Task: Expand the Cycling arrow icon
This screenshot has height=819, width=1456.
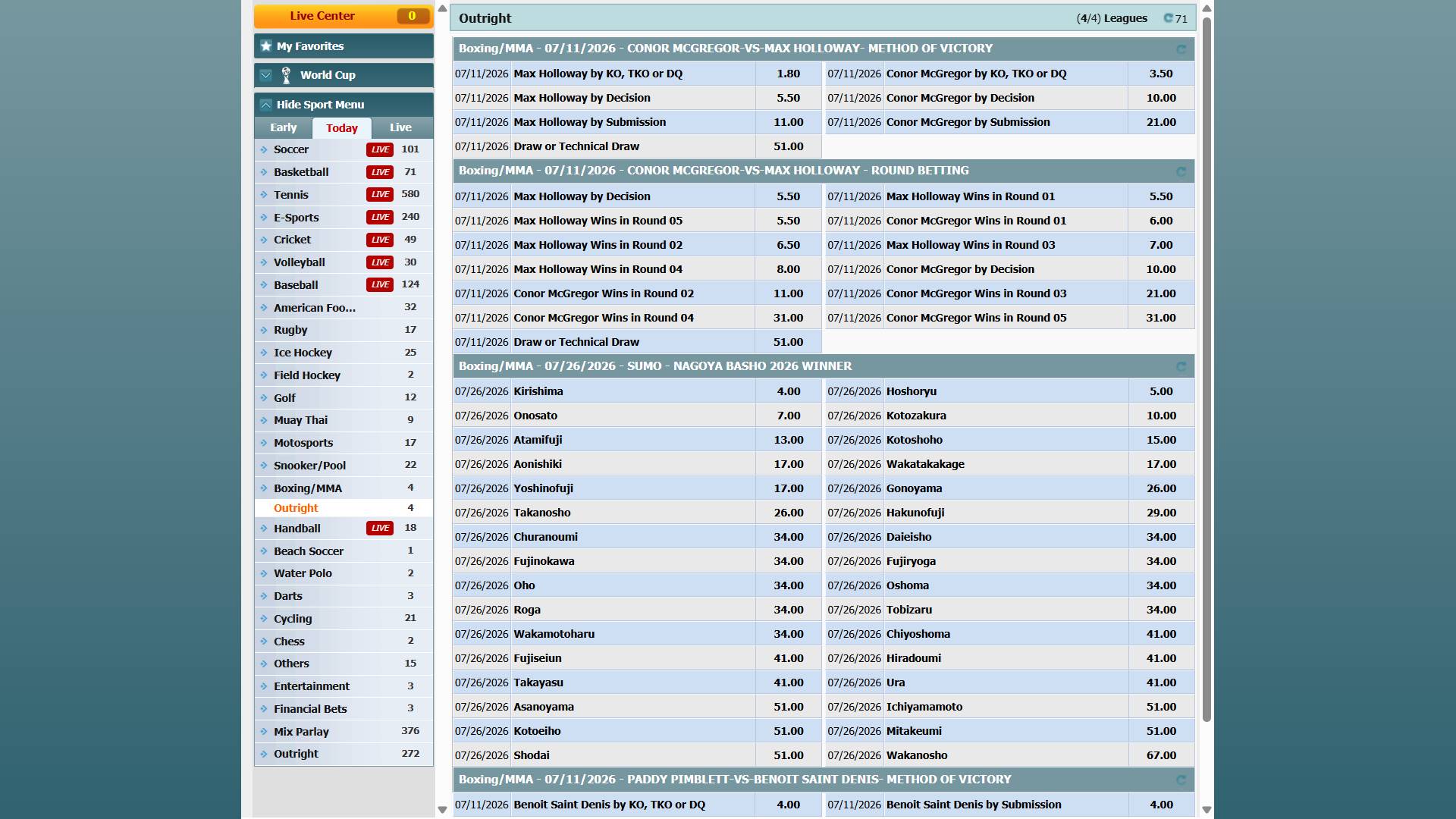Action: (x=264, y=619)
